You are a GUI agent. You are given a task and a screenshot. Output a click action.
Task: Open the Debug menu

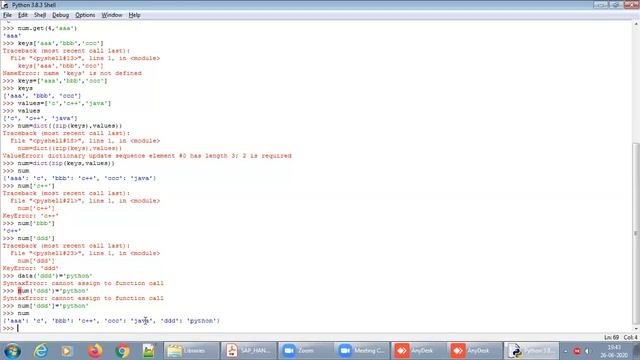point(60,15)
